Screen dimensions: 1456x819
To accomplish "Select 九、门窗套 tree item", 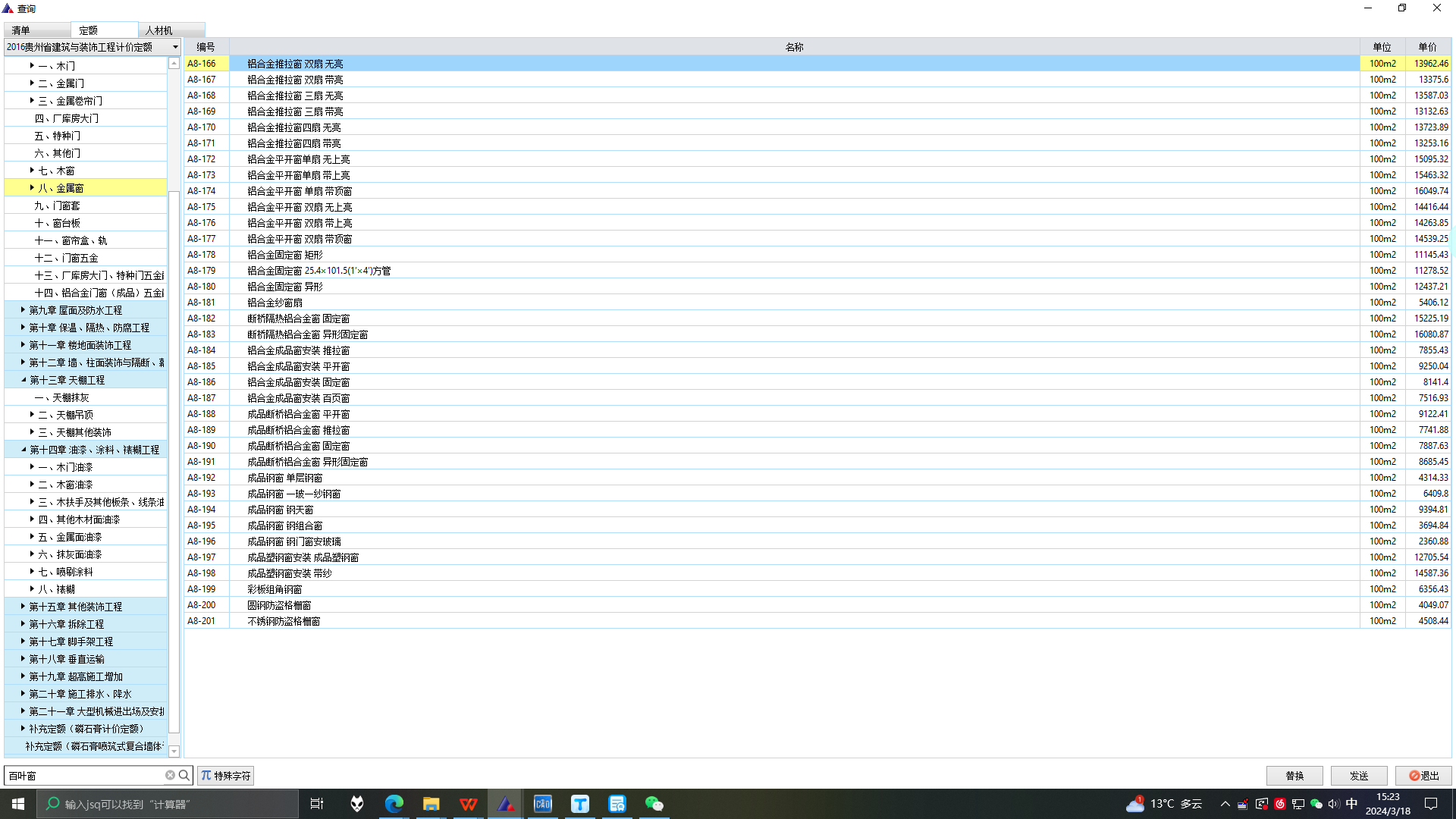I will coord(86,206).
